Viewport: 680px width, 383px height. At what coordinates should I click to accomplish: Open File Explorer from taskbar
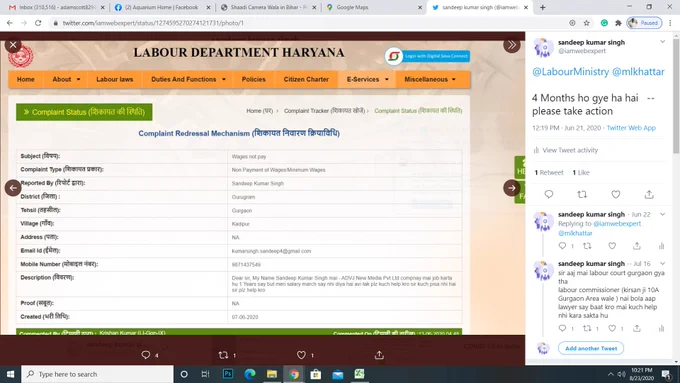pos(271,374)
